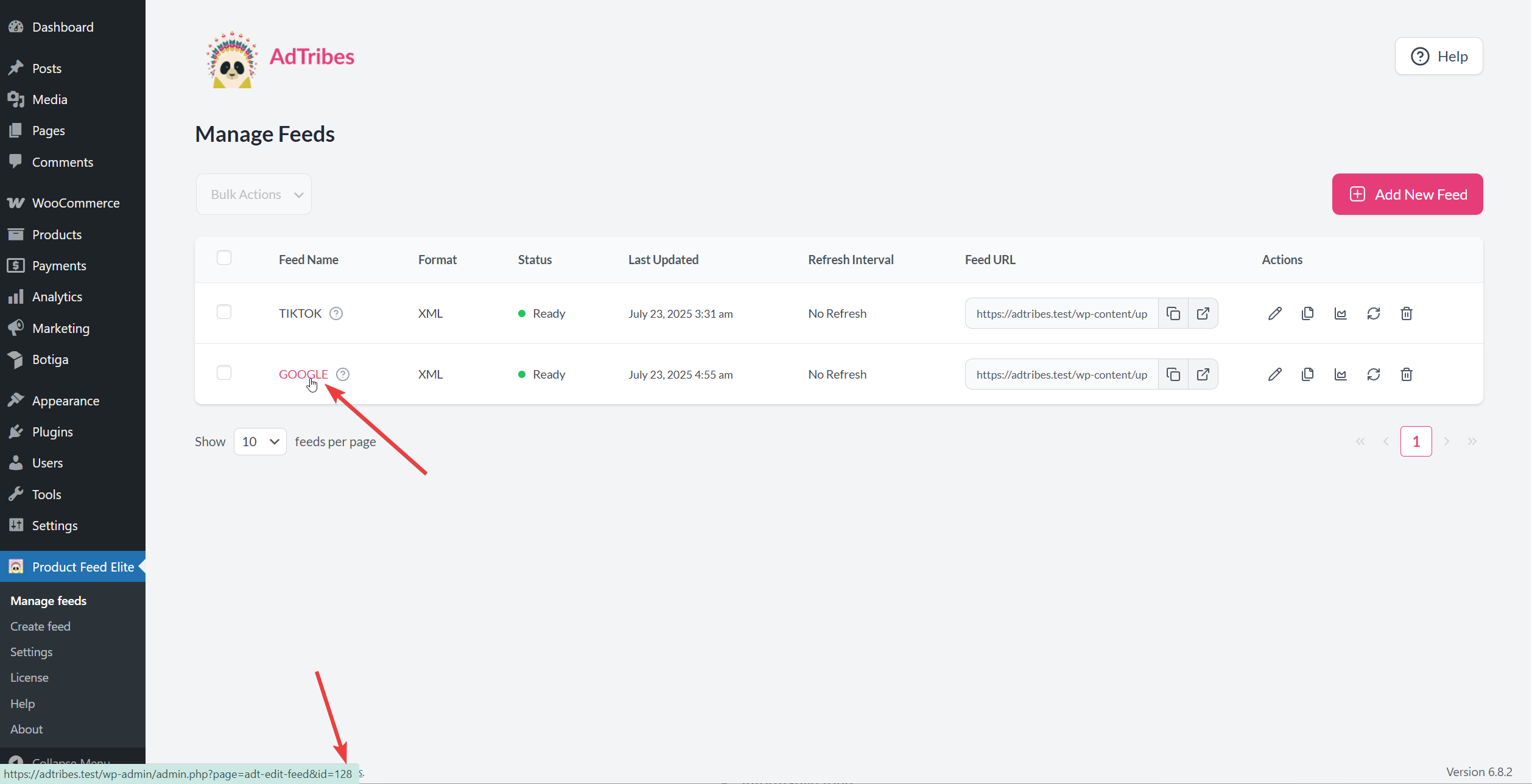
Task: Open Create feed submenu
Action: [x=40, y=626]
